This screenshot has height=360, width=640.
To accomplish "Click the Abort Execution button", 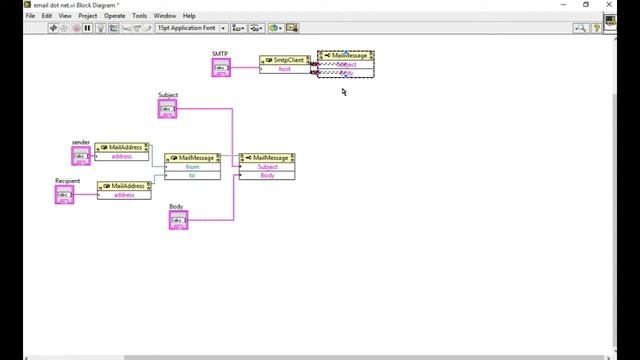I will 76,28.
